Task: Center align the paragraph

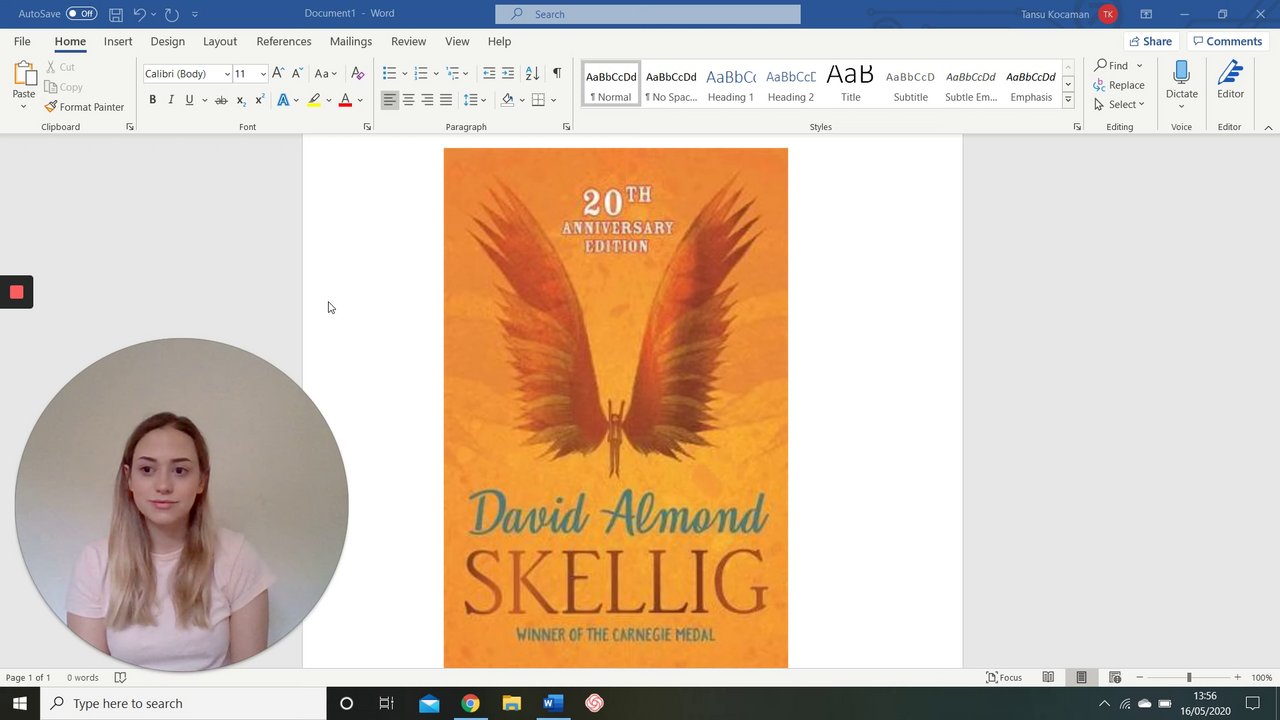Action: coord(408,100)
